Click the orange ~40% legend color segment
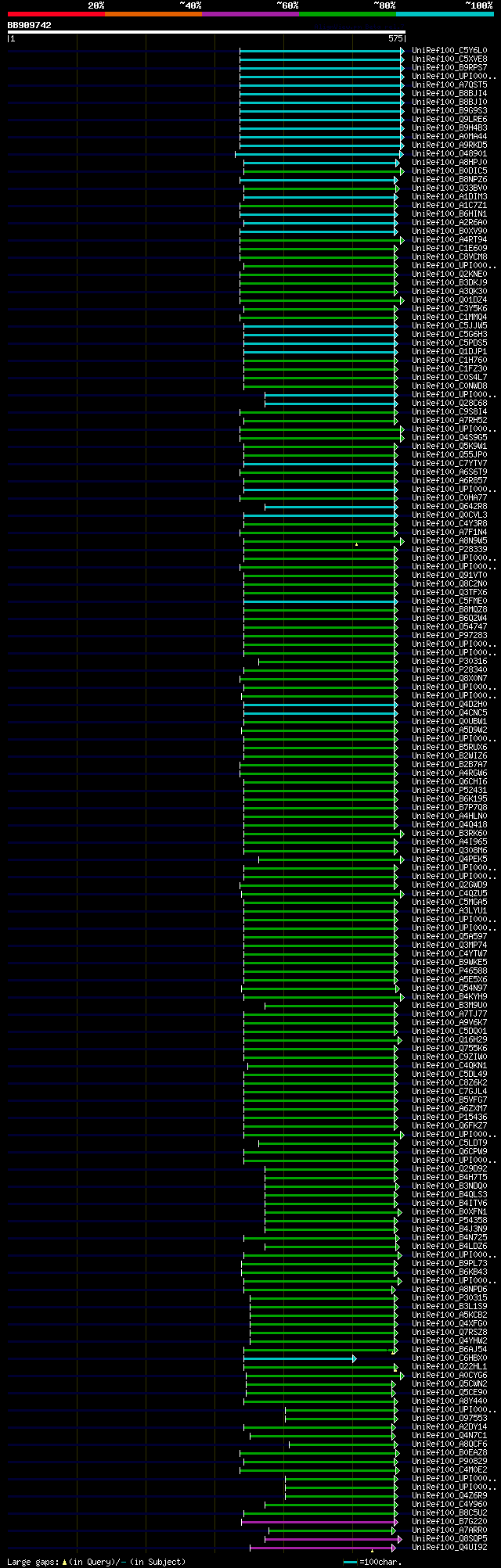 pyautogui.click(x=153, y=14)
